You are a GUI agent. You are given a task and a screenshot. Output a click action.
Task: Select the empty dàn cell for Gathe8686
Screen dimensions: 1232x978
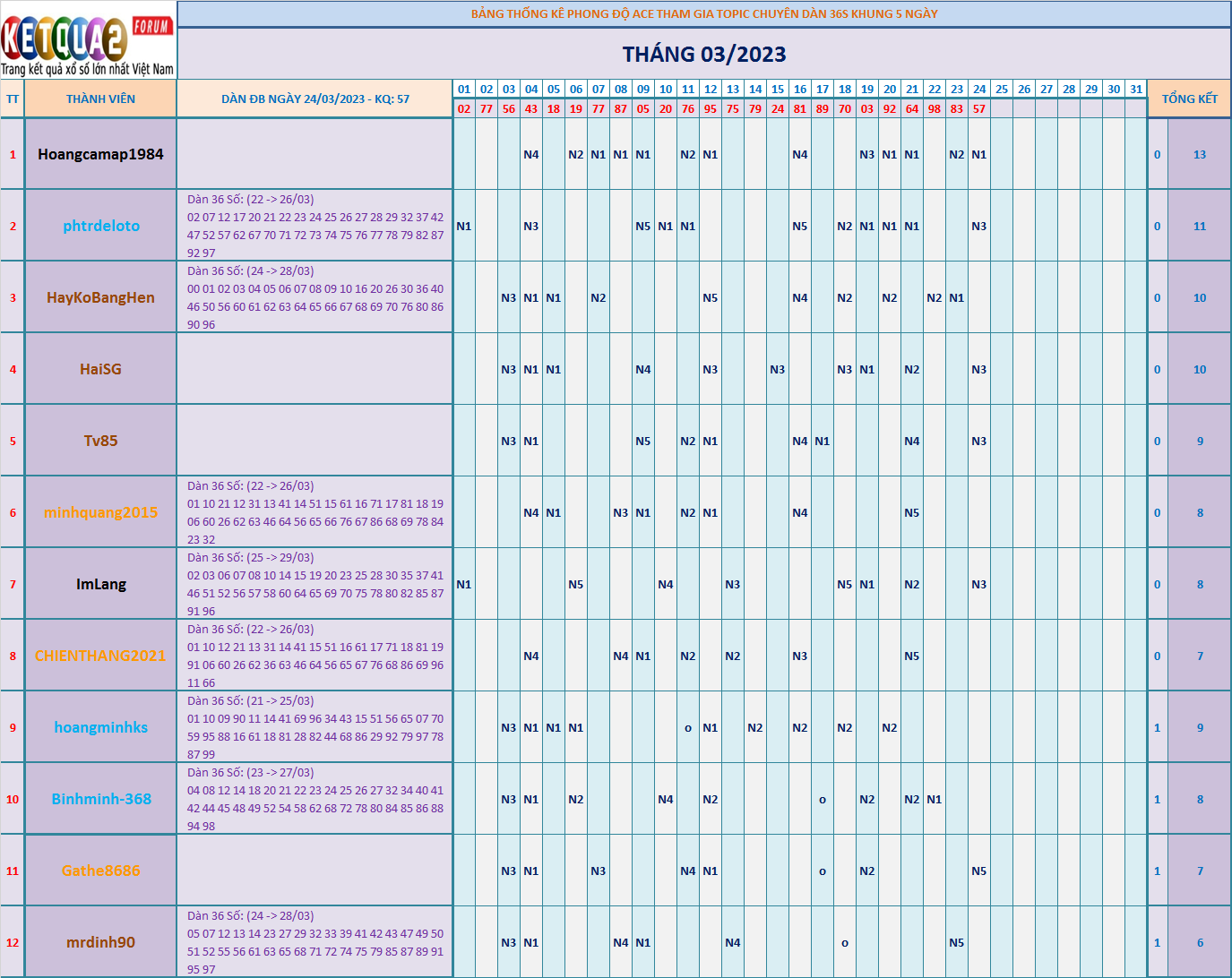click(x=315, y=871)
